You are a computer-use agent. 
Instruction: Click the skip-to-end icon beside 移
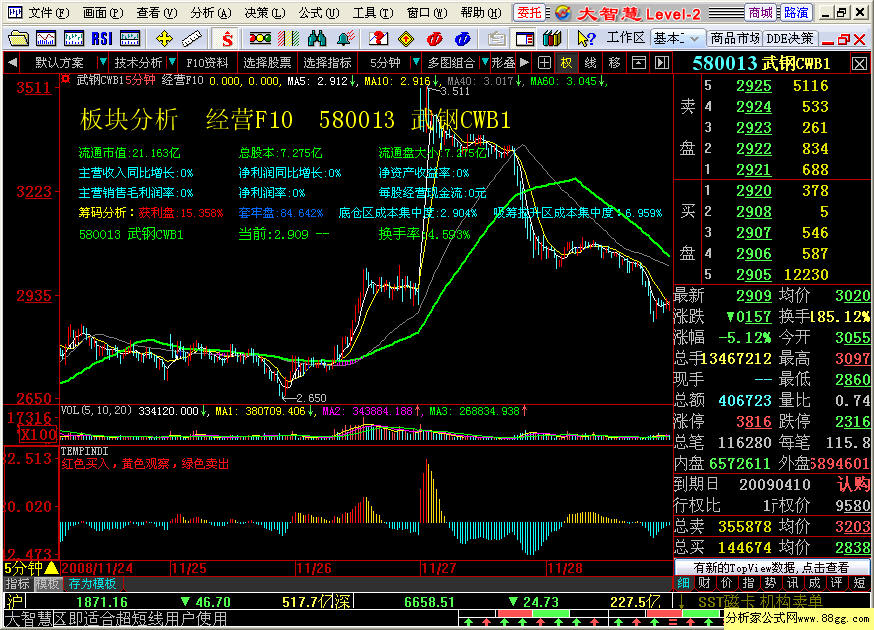pos(662,62)
